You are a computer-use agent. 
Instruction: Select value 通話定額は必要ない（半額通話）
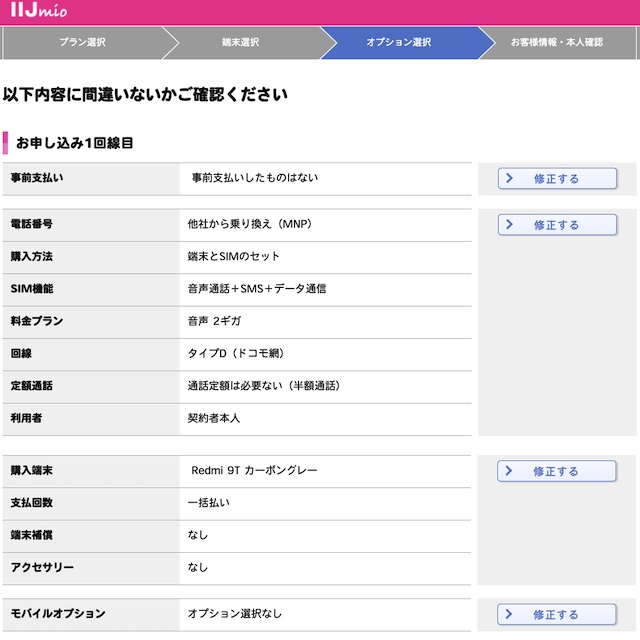(264, 386)
